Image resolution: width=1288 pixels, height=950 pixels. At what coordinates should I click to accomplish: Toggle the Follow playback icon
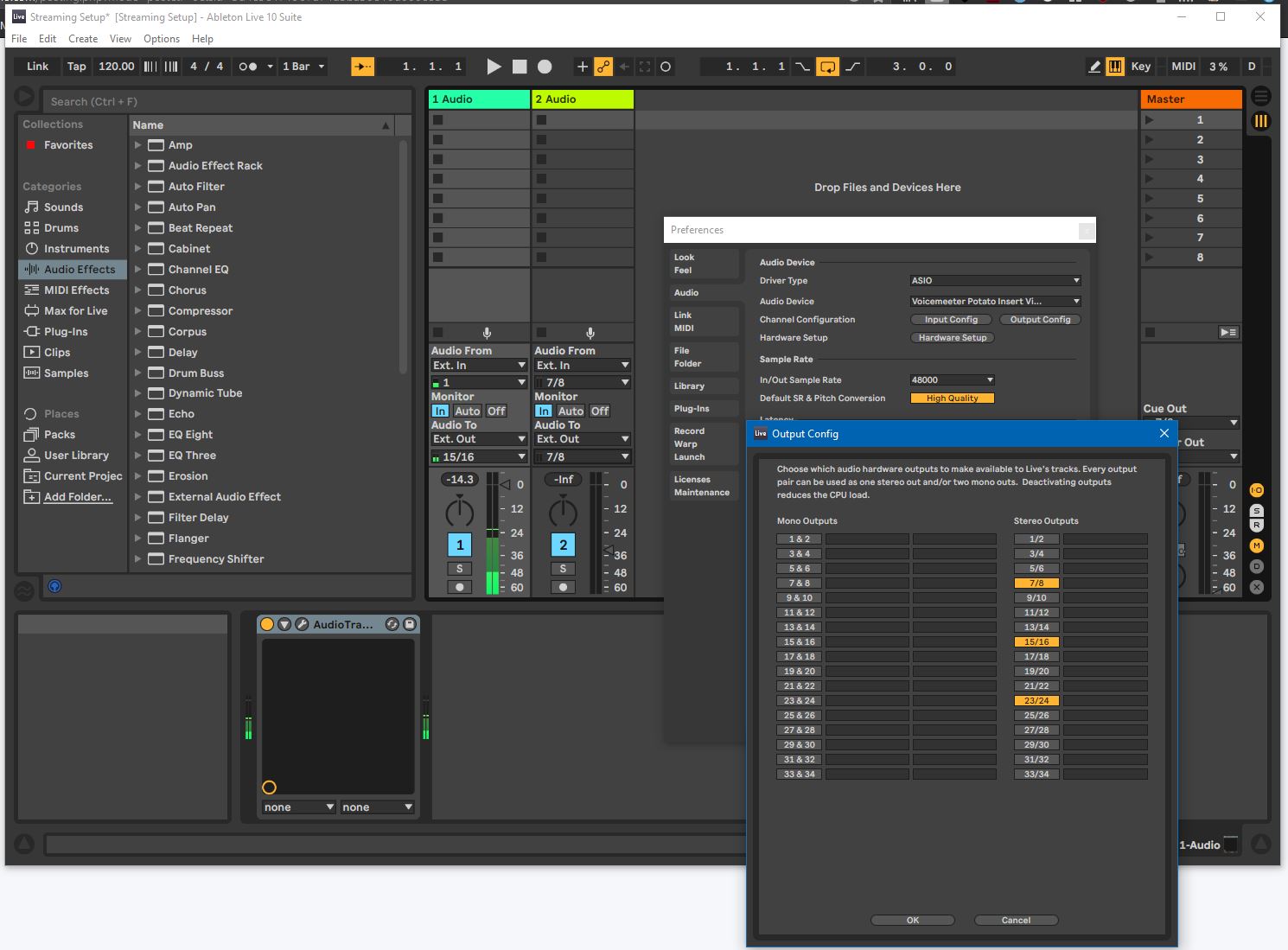tap(362, 67)
